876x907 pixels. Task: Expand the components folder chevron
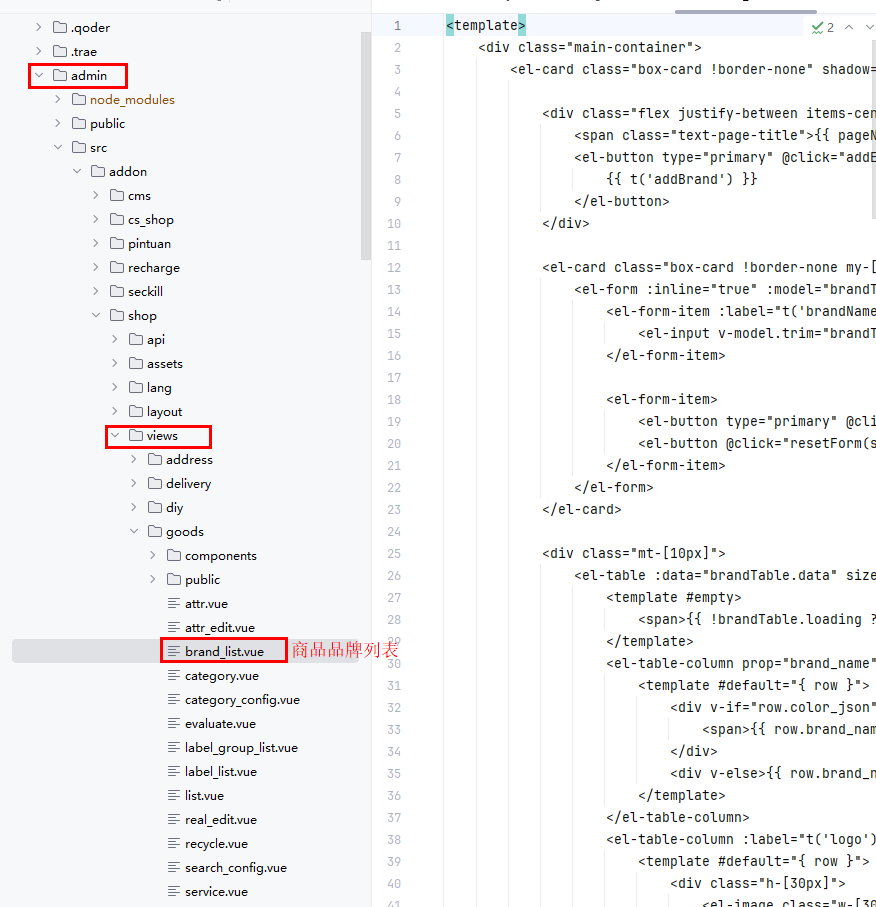coord(153,556)
